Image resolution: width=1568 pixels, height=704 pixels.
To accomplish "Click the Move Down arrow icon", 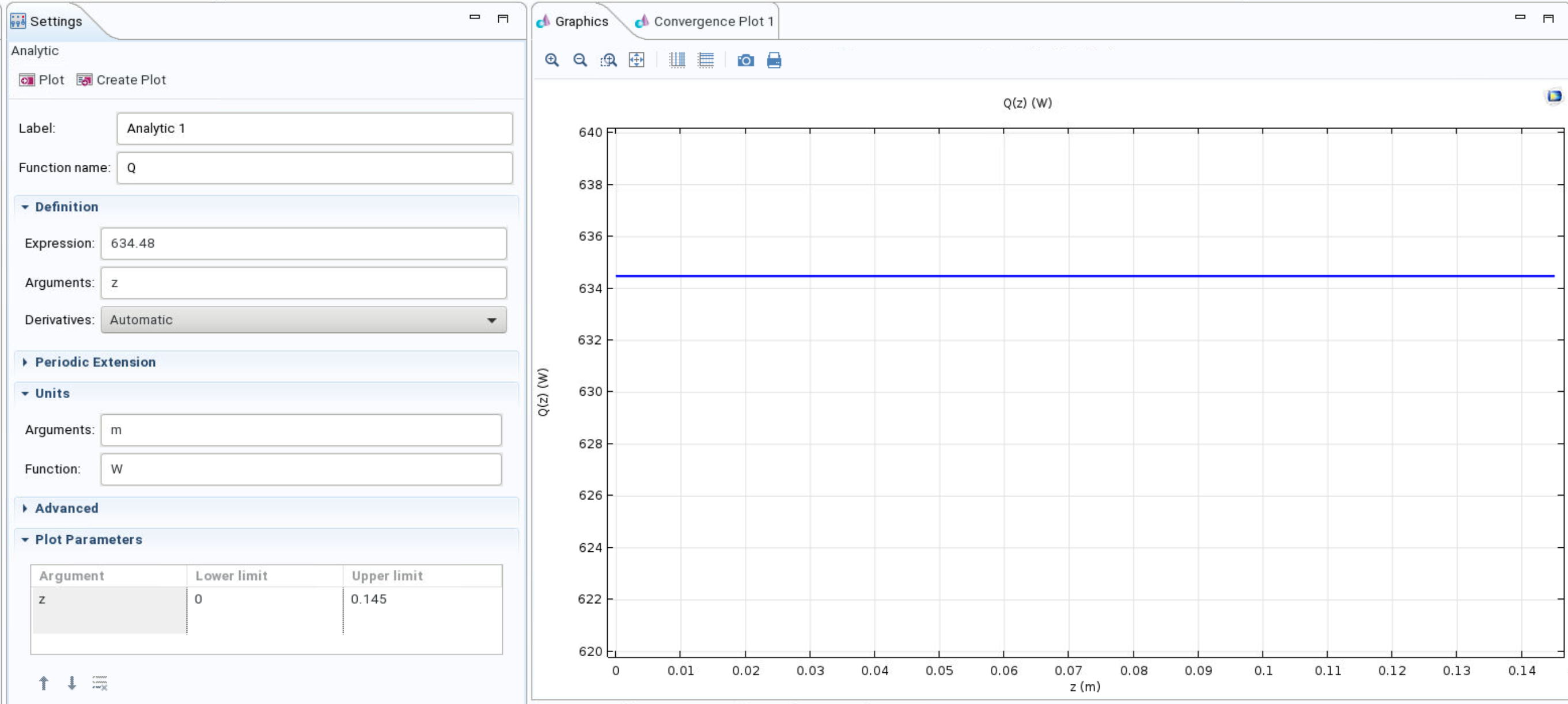I will pos(72,683).
